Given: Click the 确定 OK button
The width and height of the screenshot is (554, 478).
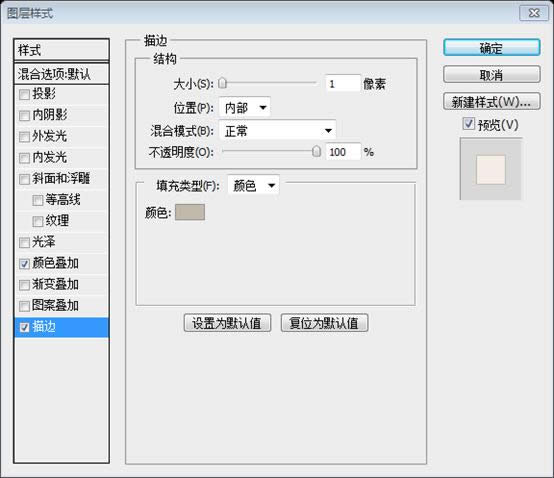Looking at the screenshot, I should click(x=491, y=48).
